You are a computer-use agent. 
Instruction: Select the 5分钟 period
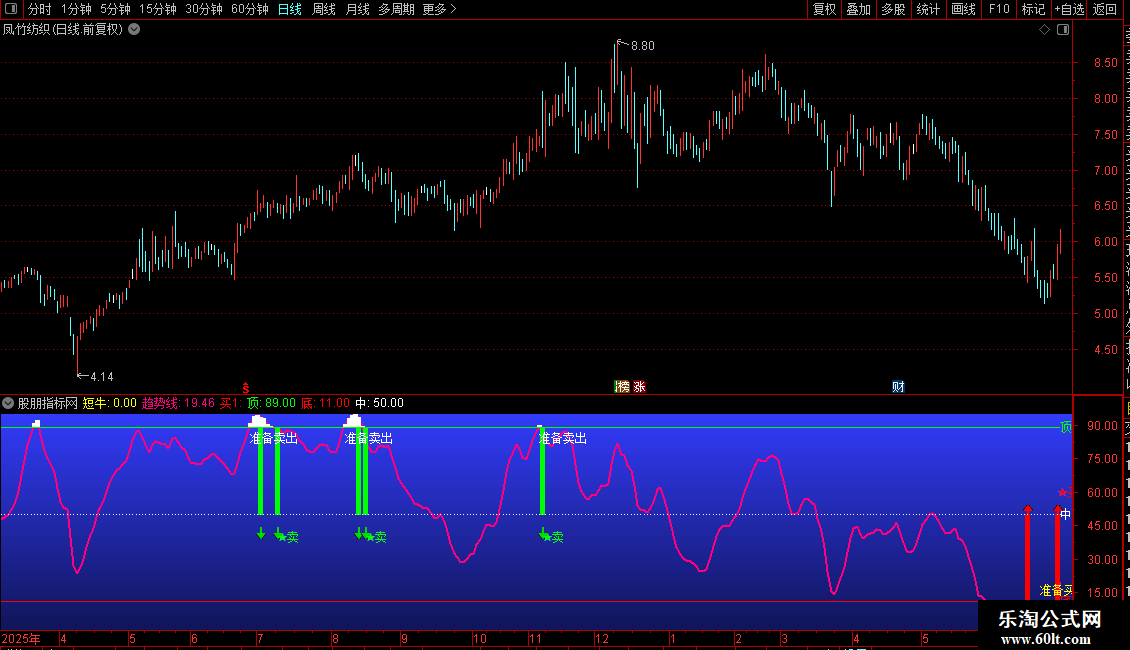115,9
